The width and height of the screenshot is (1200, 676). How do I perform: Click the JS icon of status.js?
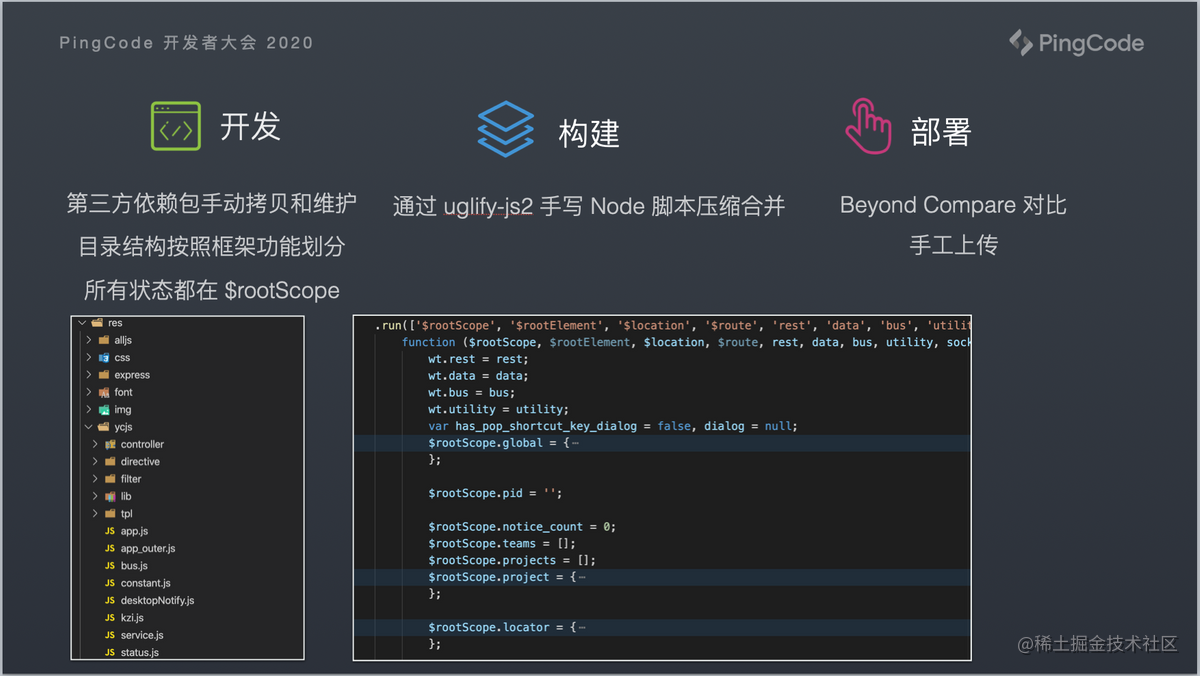pos(110,652)
